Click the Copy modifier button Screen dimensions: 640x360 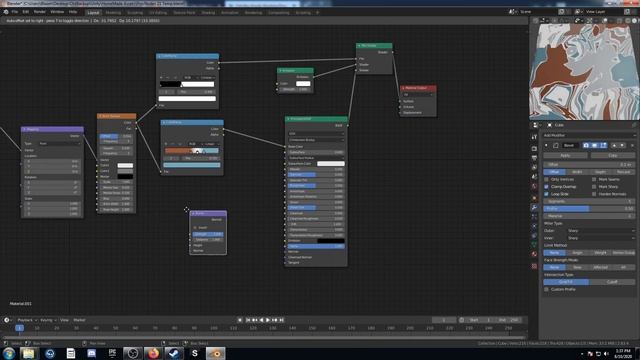point(613,156)
